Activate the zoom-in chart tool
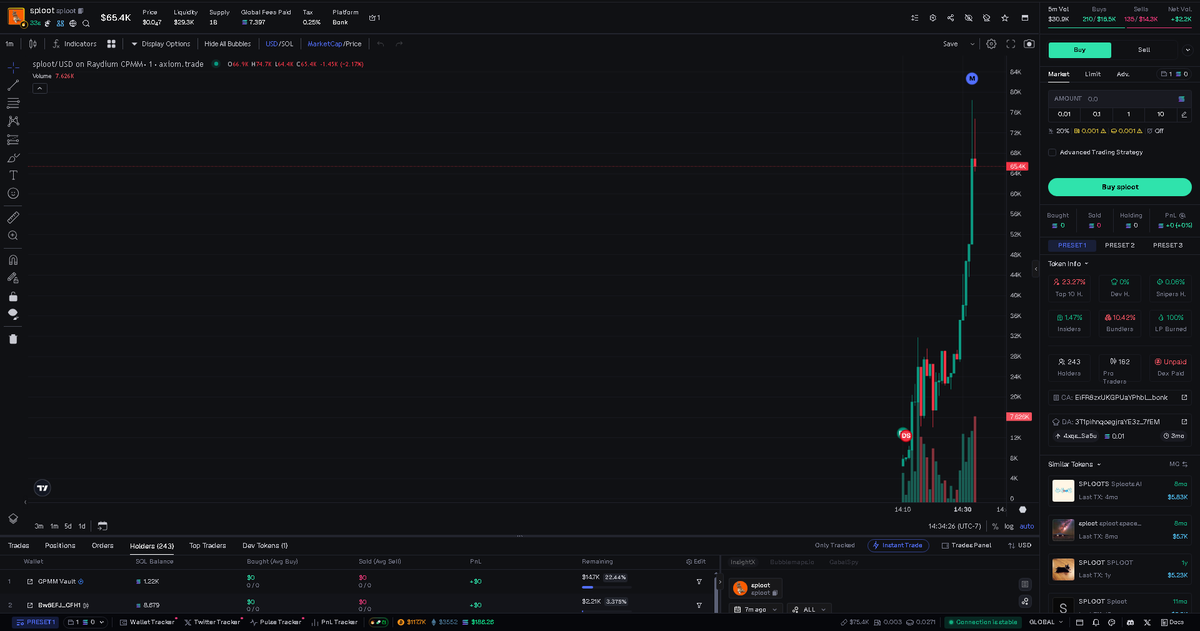 click(x=13, y=235)
